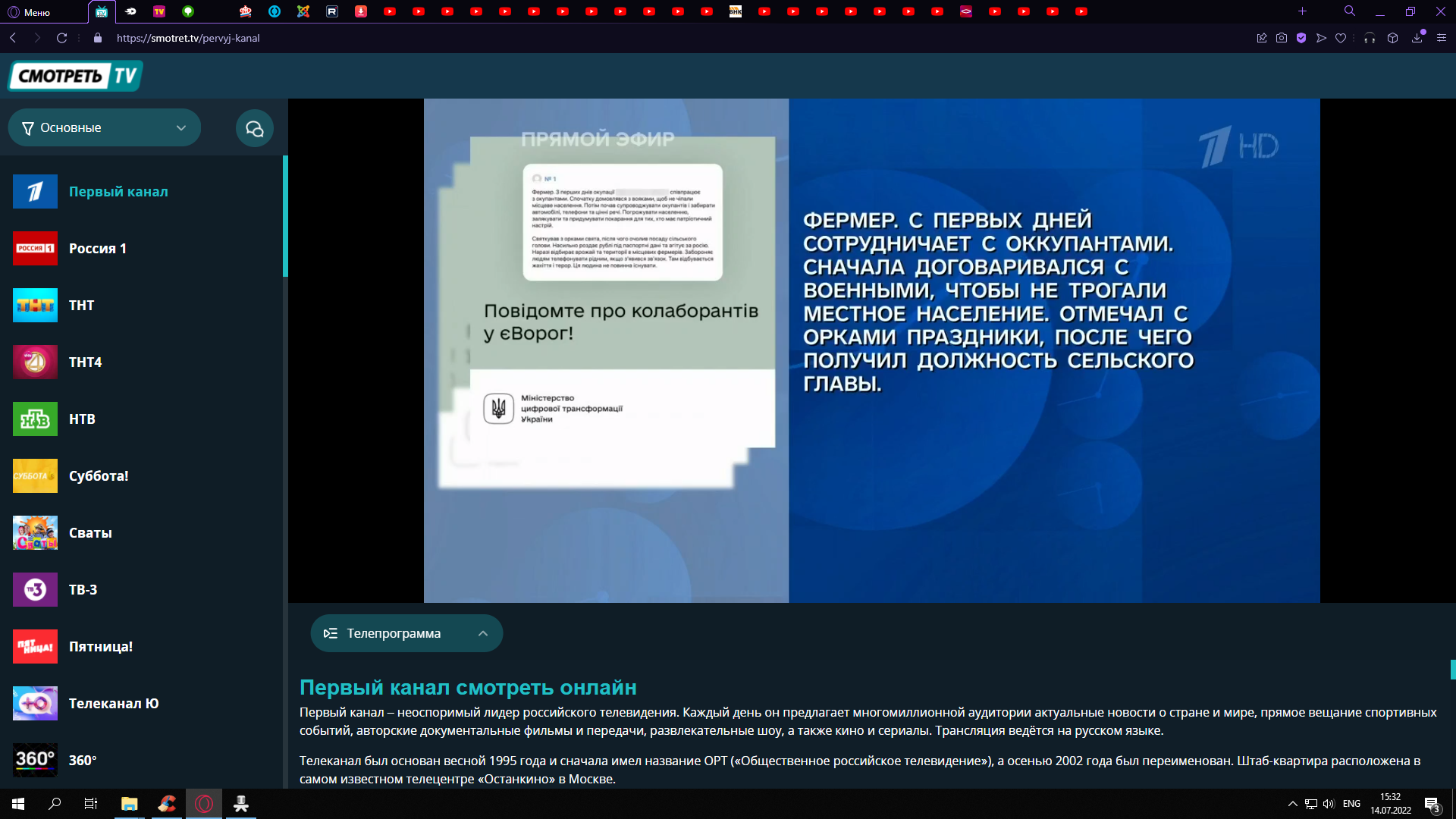
Task: Expand the Основные category dropdown
Action: (x=105, y=128)
